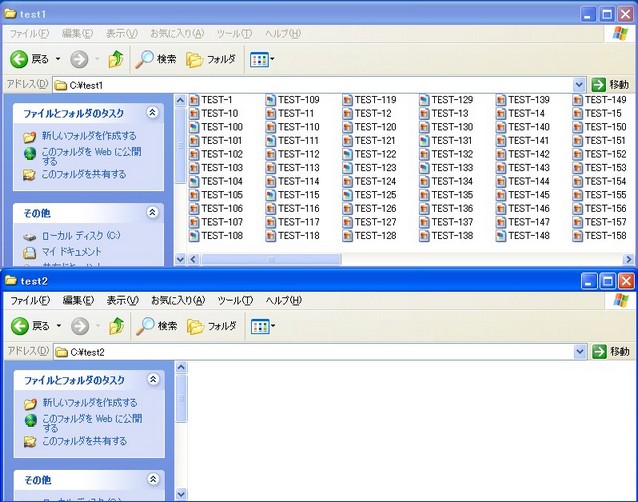
Task: Expand the address bar dropdown in test2
Action: point(579,352)
